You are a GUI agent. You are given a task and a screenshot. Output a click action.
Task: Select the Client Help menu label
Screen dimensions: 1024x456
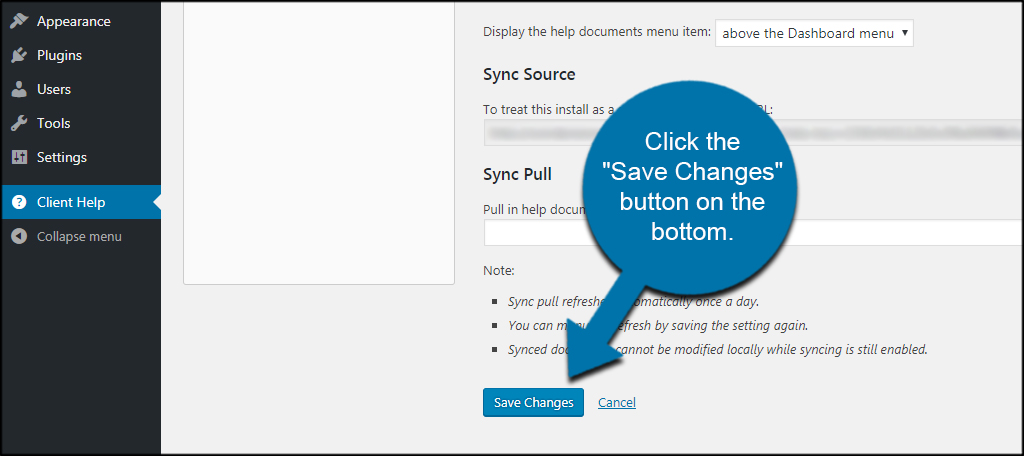[71, 202]
